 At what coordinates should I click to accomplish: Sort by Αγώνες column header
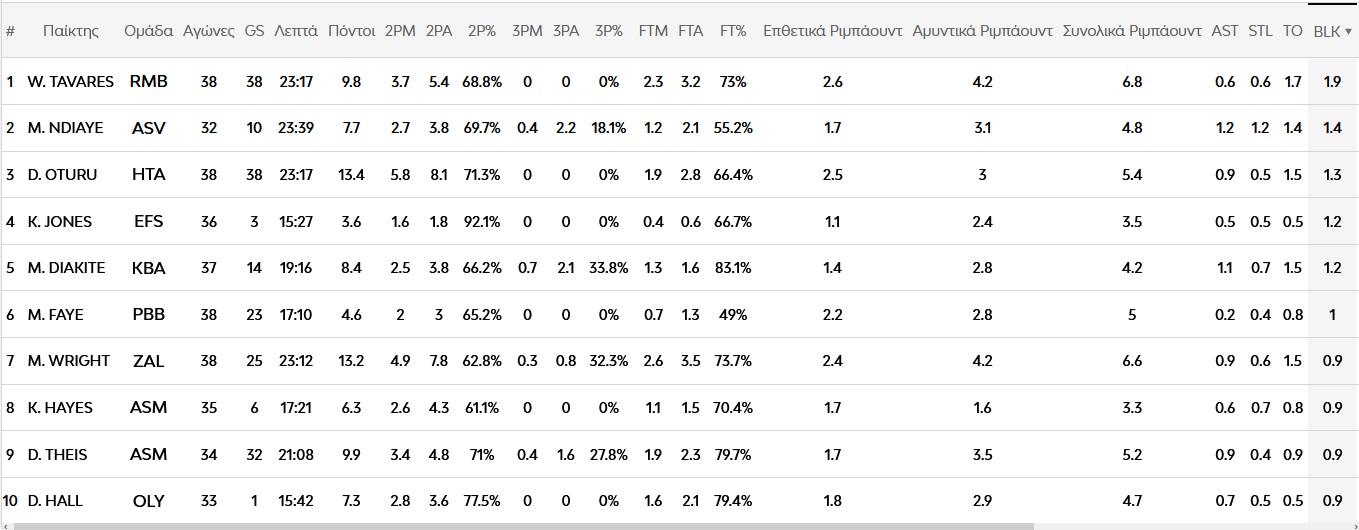click(x=208, y=31)
